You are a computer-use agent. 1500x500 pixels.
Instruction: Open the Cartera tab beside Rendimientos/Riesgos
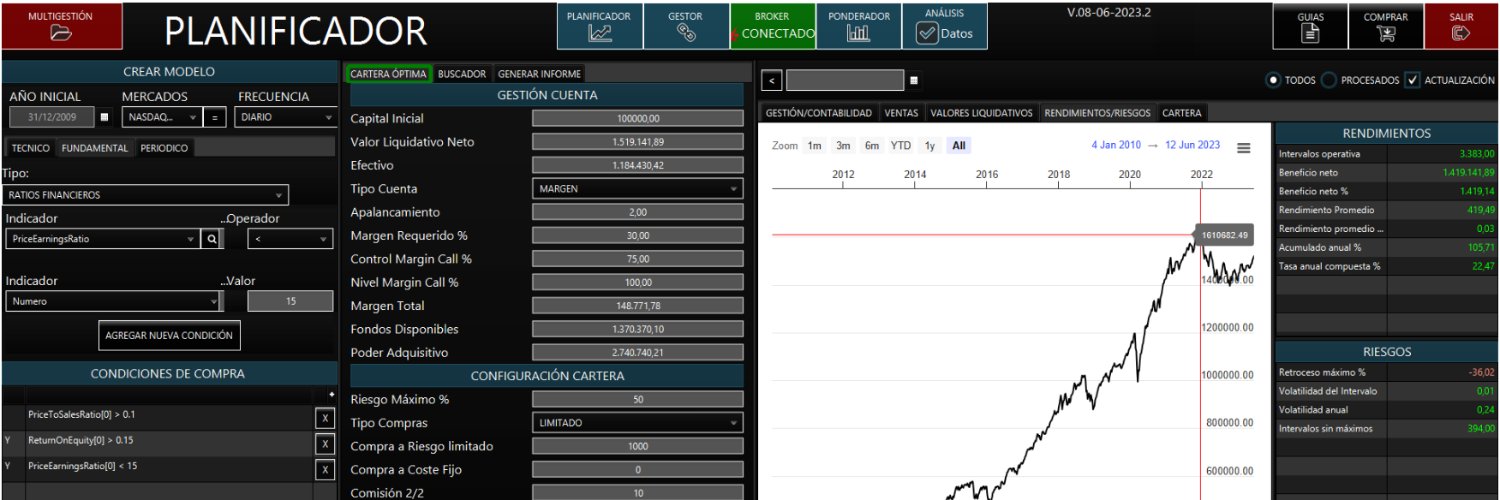(x=1182, y=113)
